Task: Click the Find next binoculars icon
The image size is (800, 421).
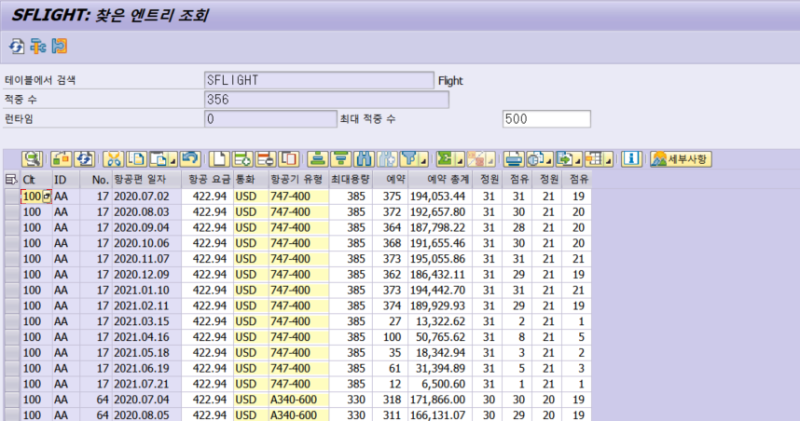Action: (x=387, y=159)
